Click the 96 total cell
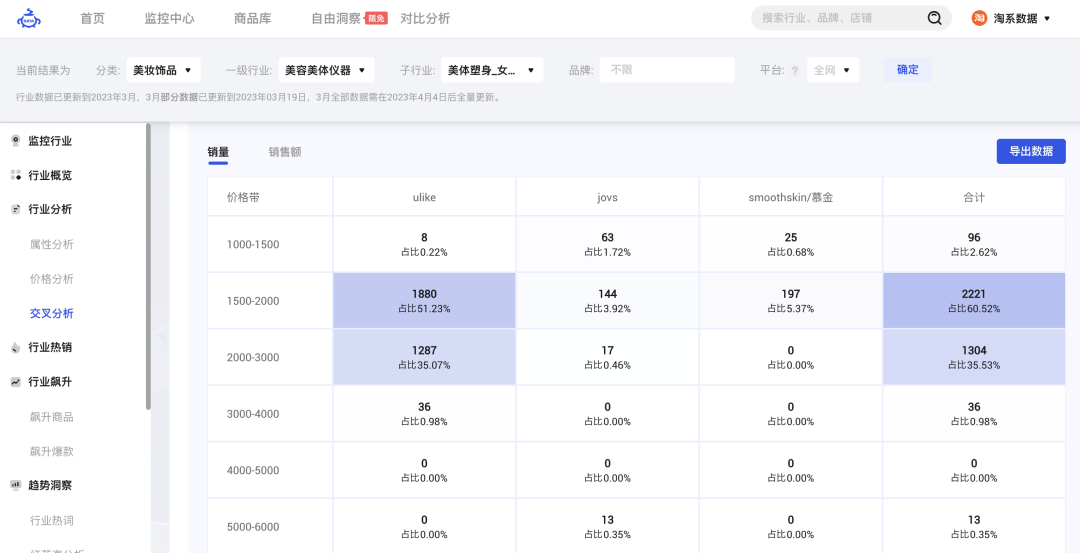This screenshot has width=1080, height=553. point(974,244)
